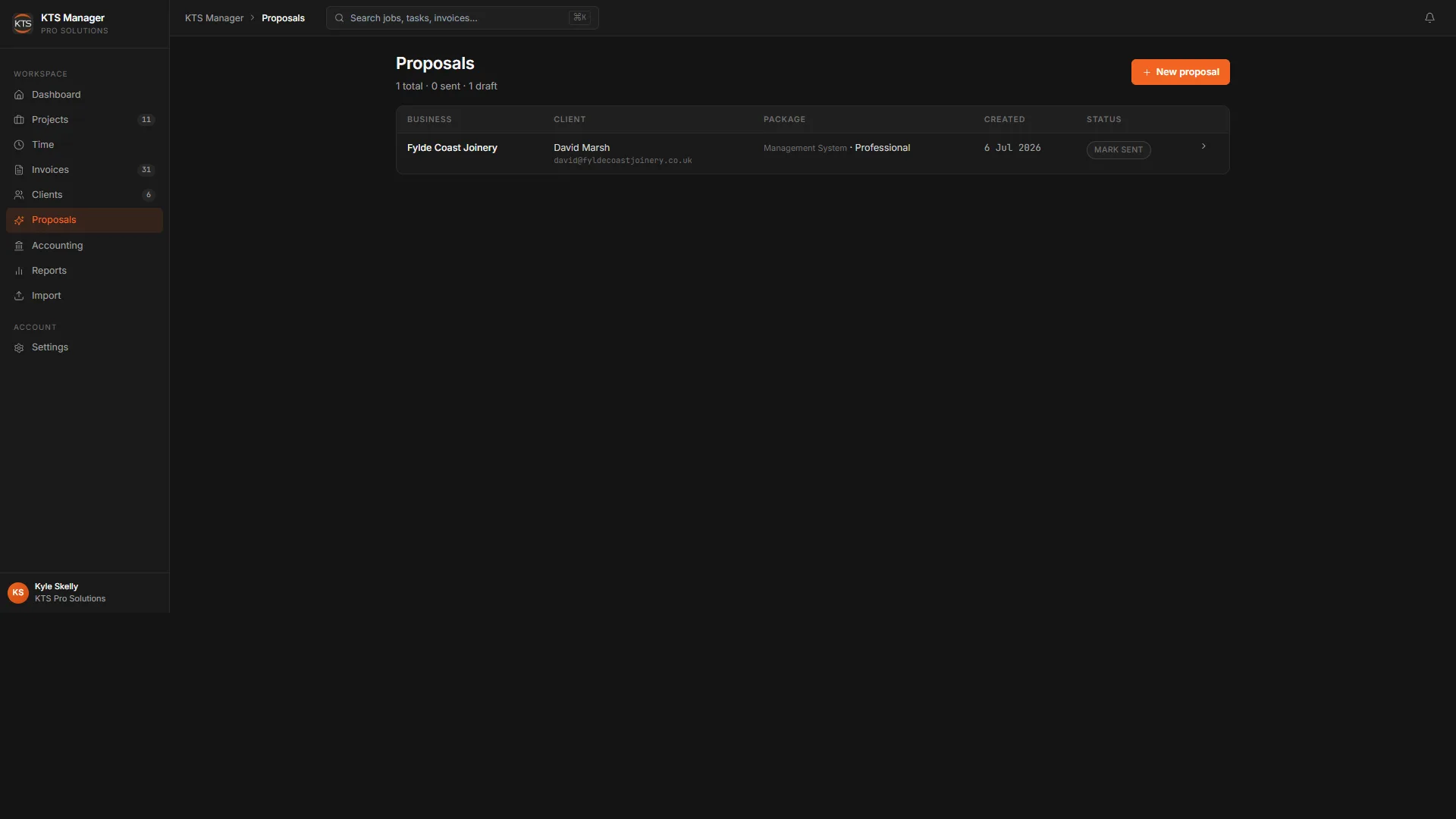Select the Proposals sidebar item
The image size is (1456, 819).
[84, 220]
